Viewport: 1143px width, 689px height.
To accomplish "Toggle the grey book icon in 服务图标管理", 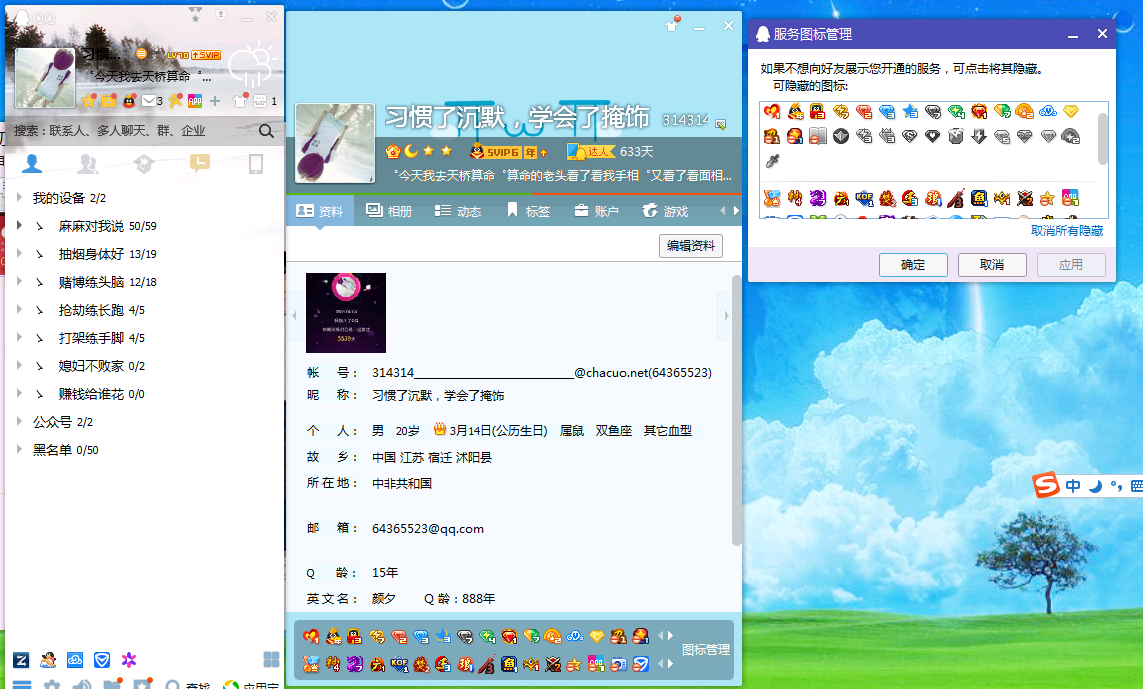I will 818,136.
